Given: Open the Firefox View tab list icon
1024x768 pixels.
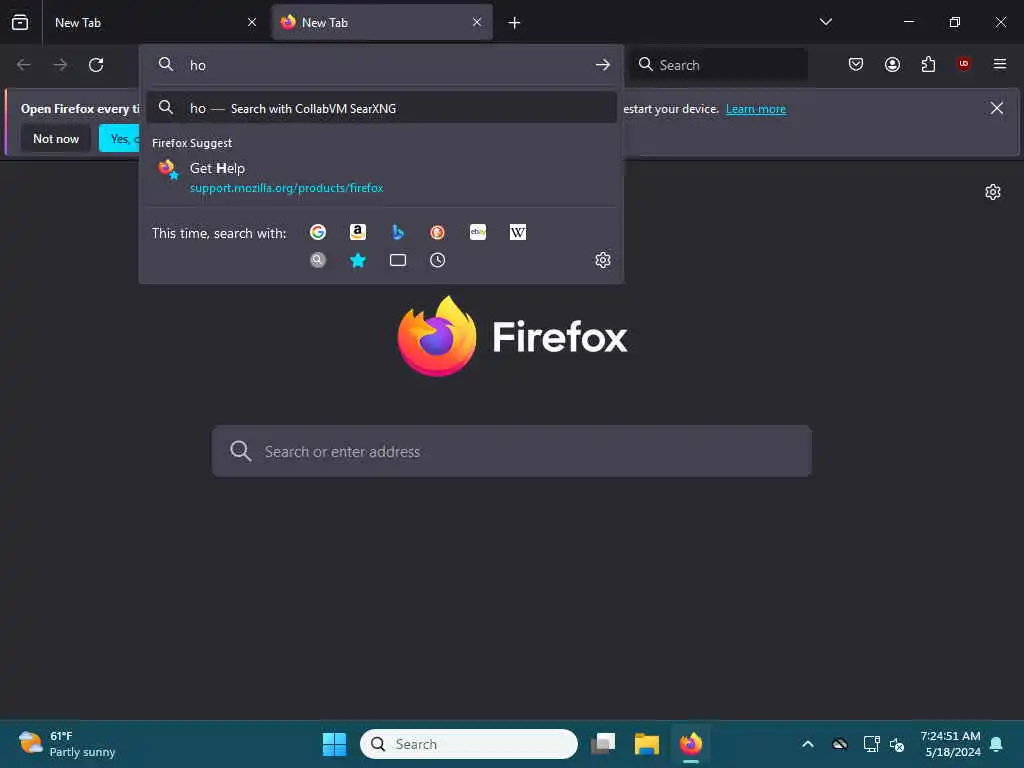Looking at the screenshot, I should pyautogui.click(x=20, y=22).
